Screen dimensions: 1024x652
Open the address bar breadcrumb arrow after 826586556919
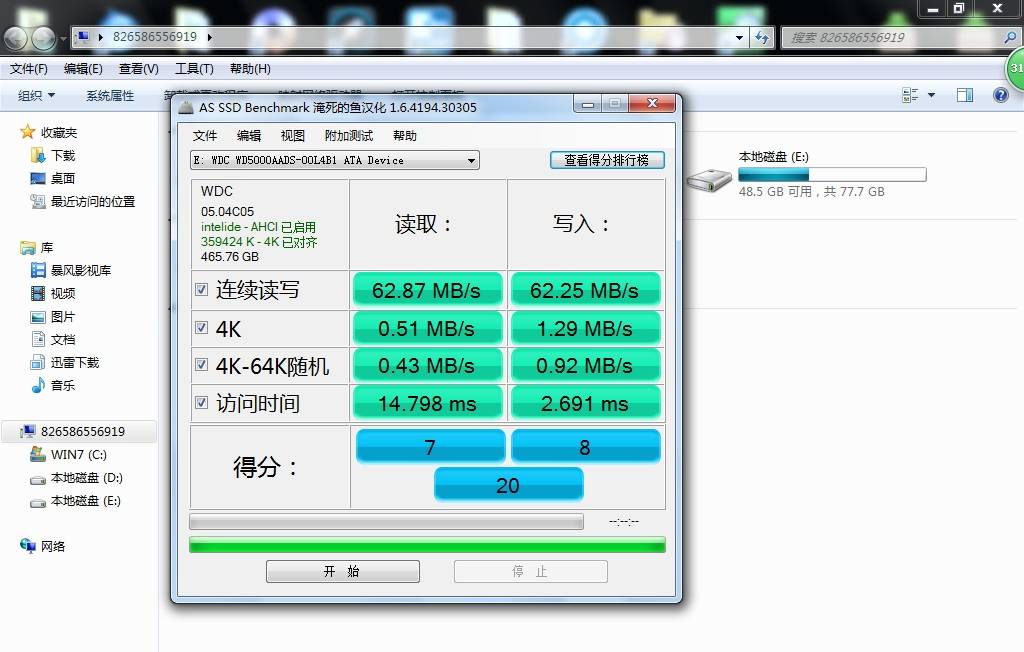tap(211, 38)
